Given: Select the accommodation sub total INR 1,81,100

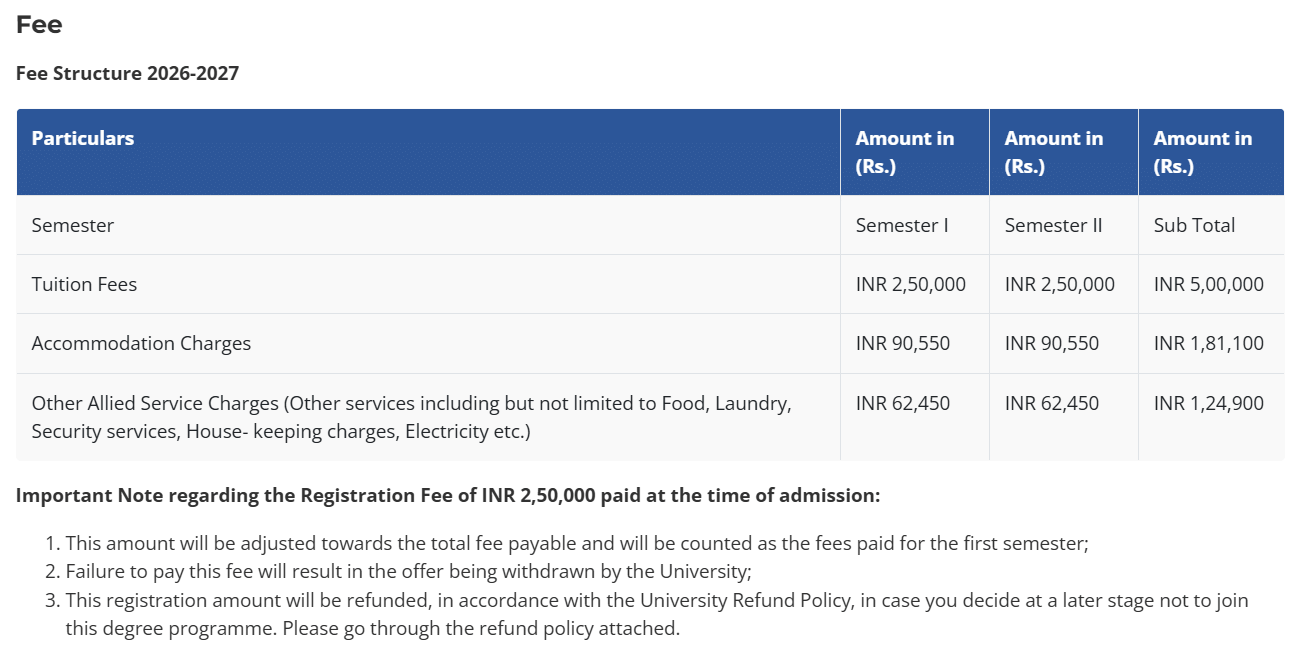Looking at the screenshot, I should point(1208,343).
